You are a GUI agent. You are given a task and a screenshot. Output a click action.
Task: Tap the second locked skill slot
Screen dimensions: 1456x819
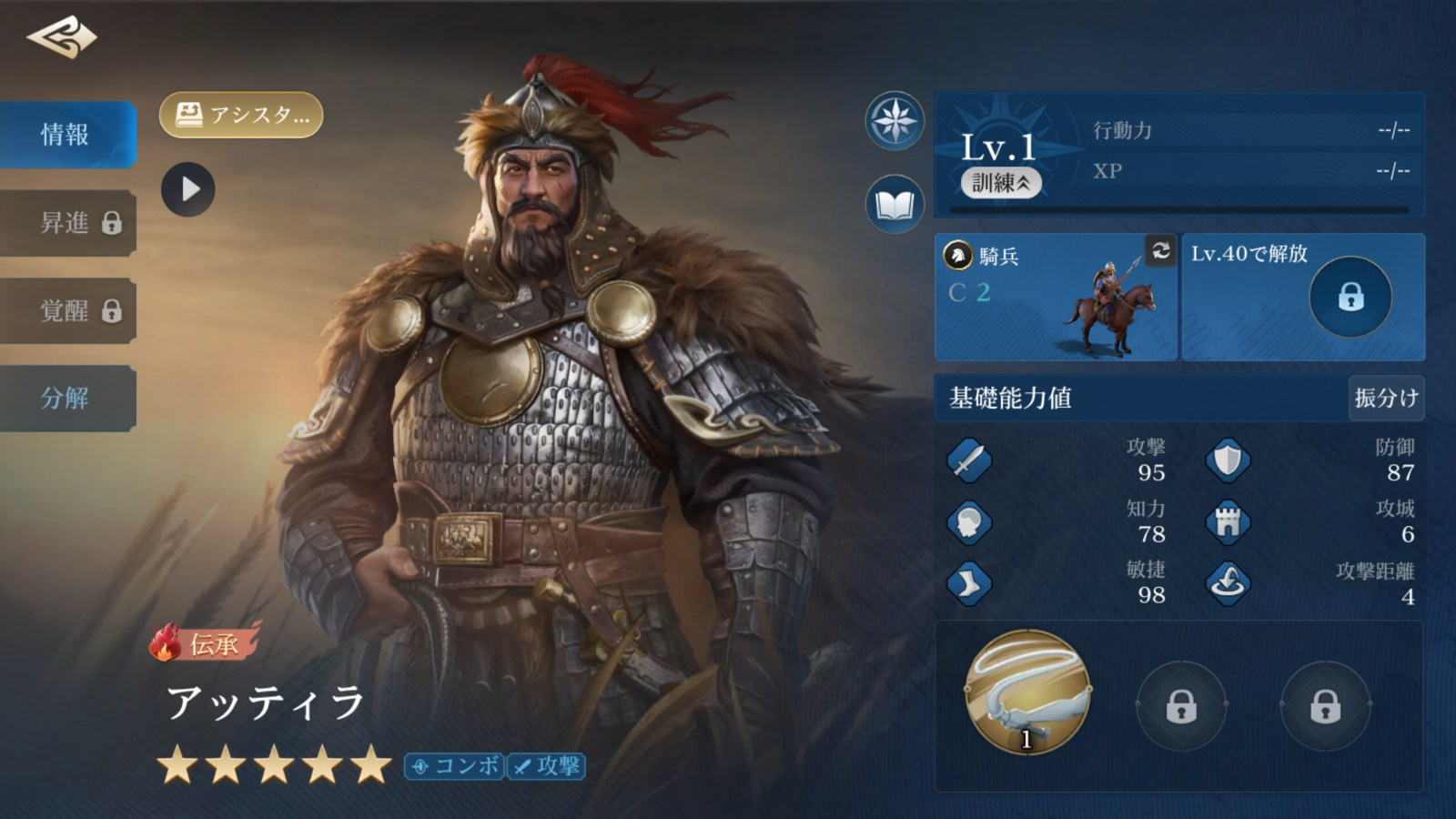tap(1325, 705)
